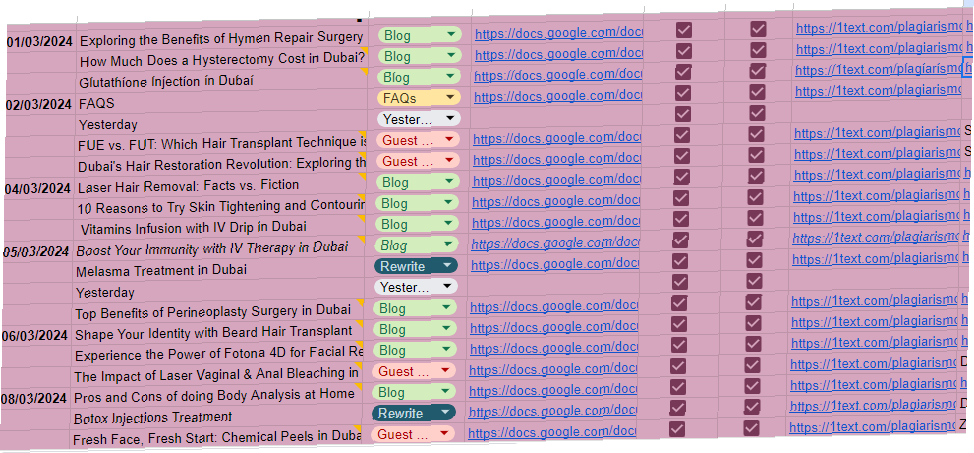Toggle second checkbox in Botox Injections Treatment row
974x453 pixels.
(752, 407)
